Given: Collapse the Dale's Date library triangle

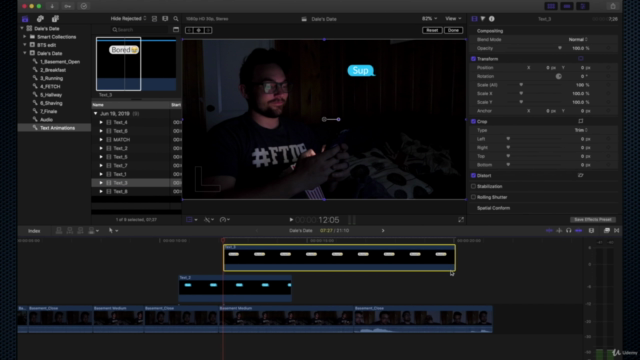Looking at the screenshot, I should tap(22, 29).
